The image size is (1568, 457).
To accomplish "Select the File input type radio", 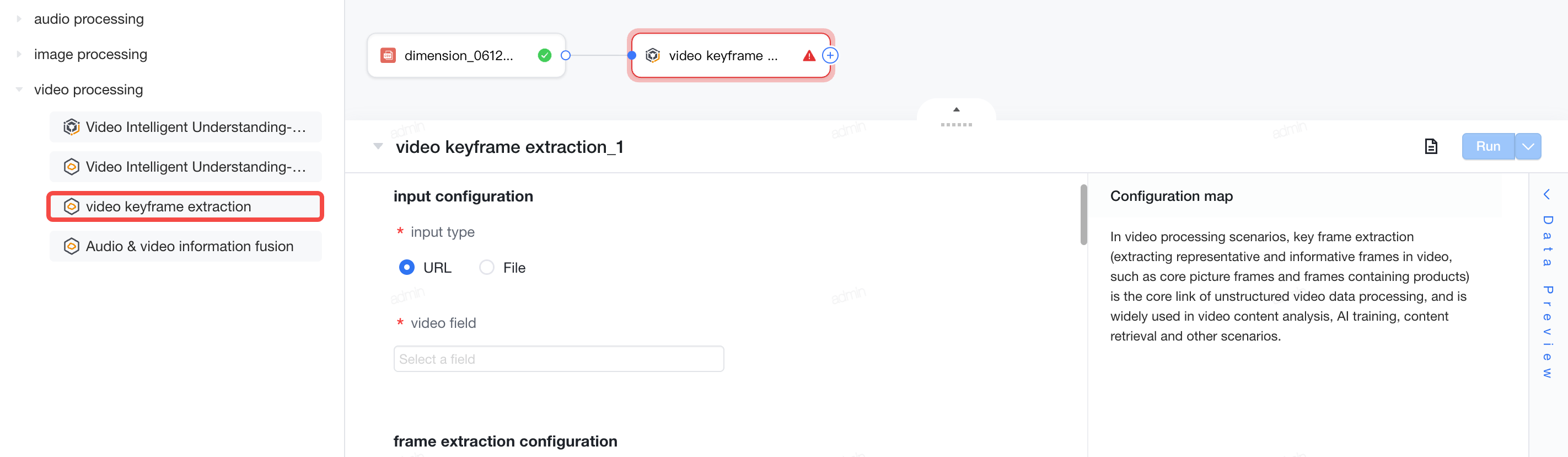I will click(x=486, y=268).
